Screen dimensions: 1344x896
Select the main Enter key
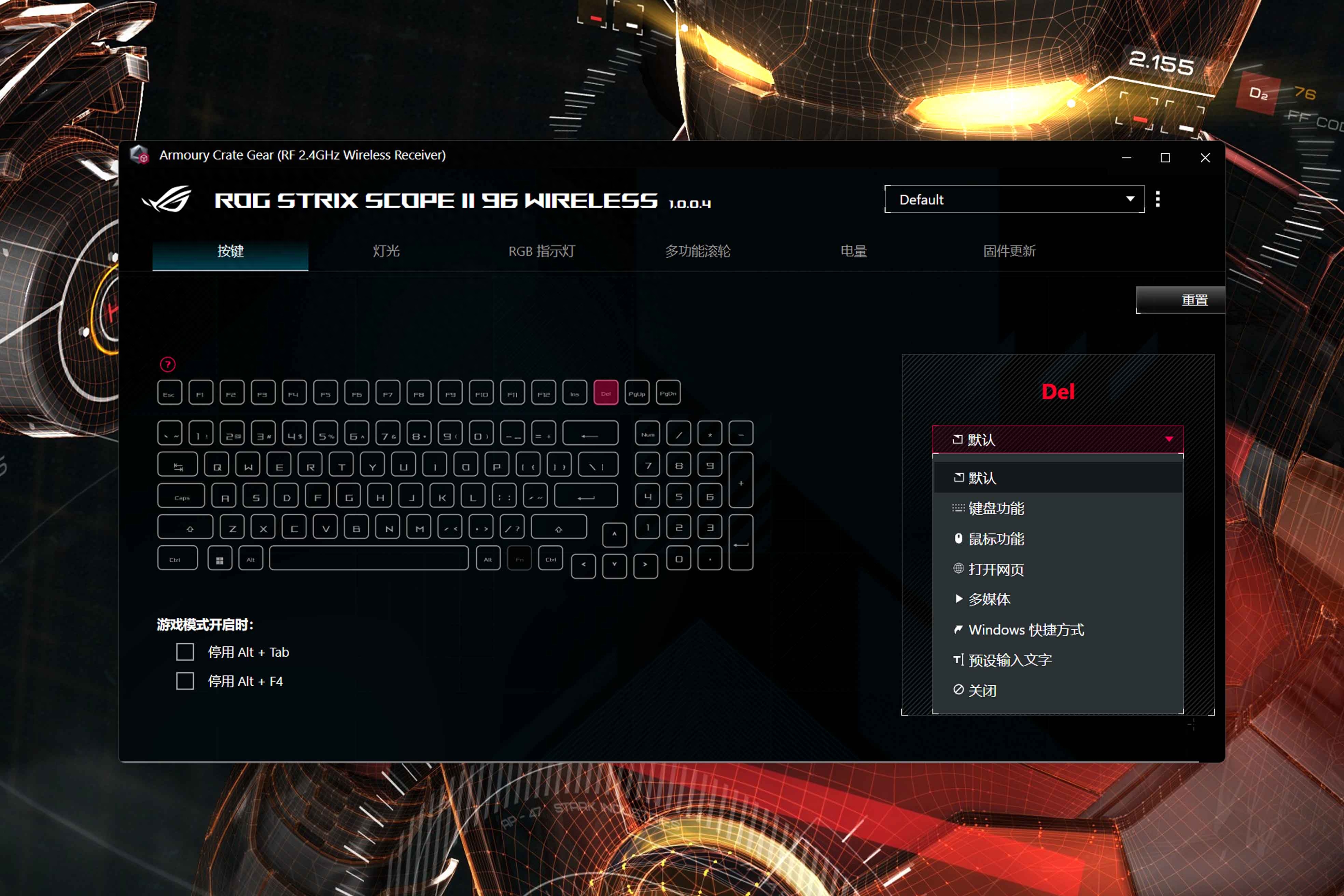(586, 495)
